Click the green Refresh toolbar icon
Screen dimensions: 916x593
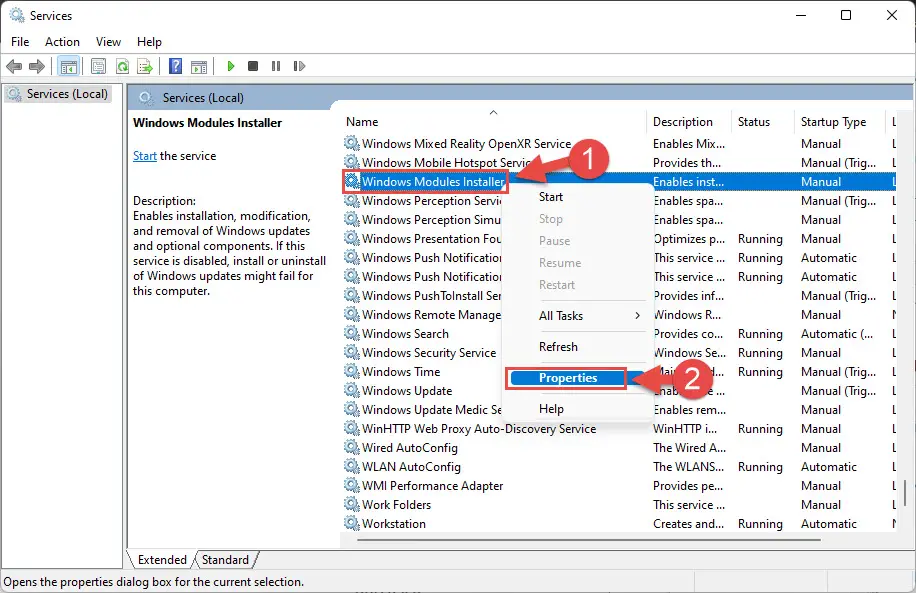(x=122, y=66)
